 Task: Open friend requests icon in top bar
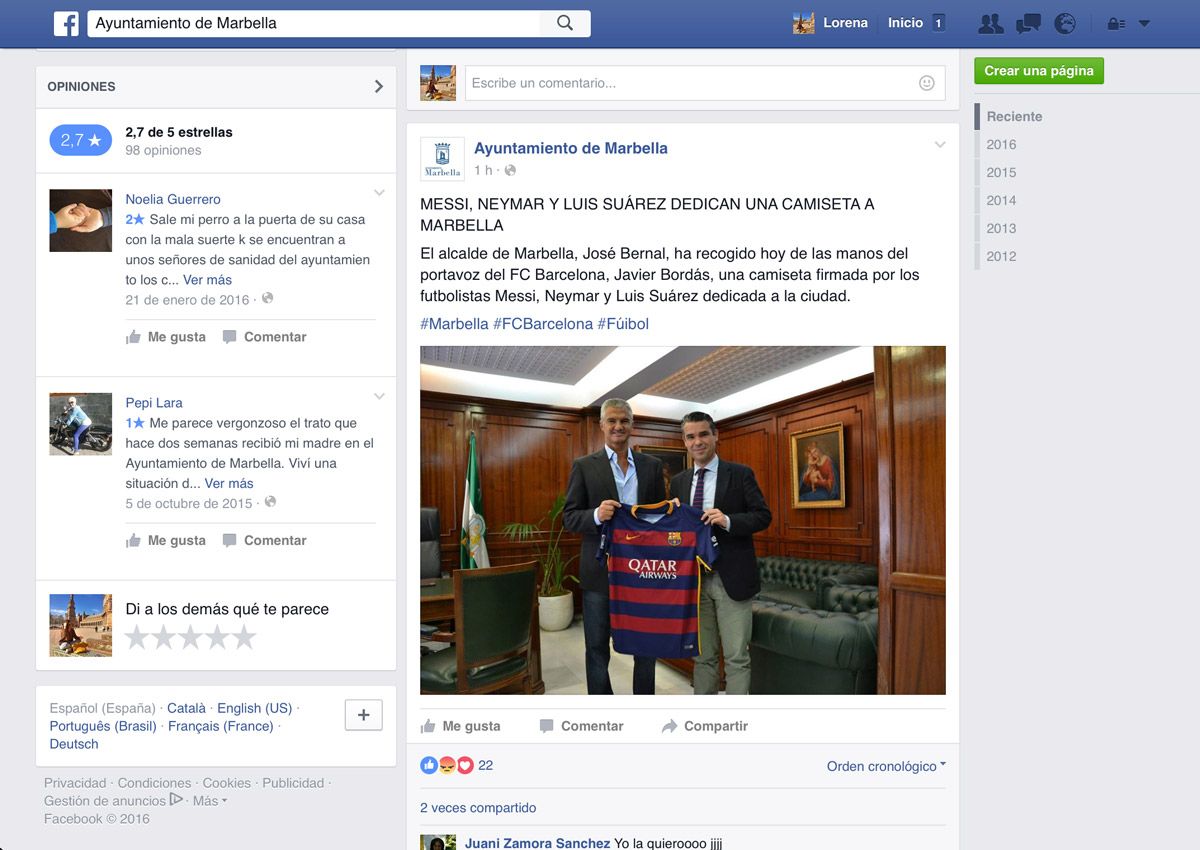tap(990, 24)
